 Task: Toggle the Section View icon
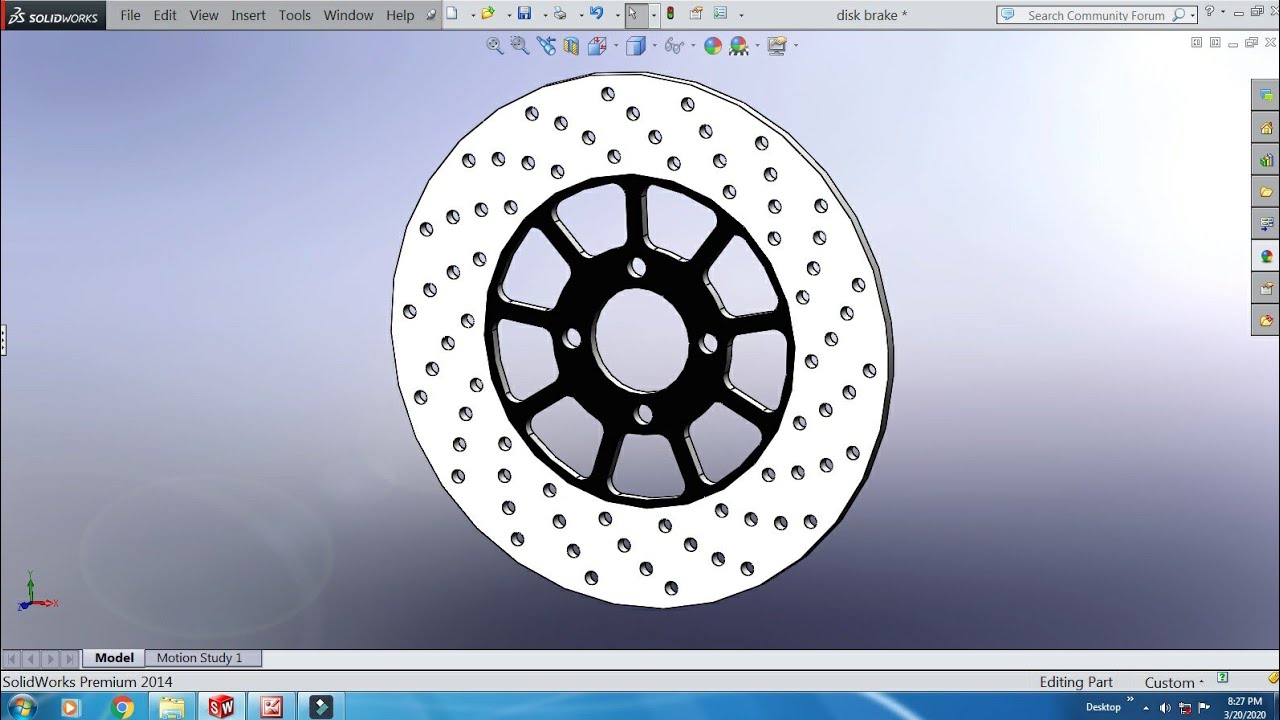tap(571, 45)
